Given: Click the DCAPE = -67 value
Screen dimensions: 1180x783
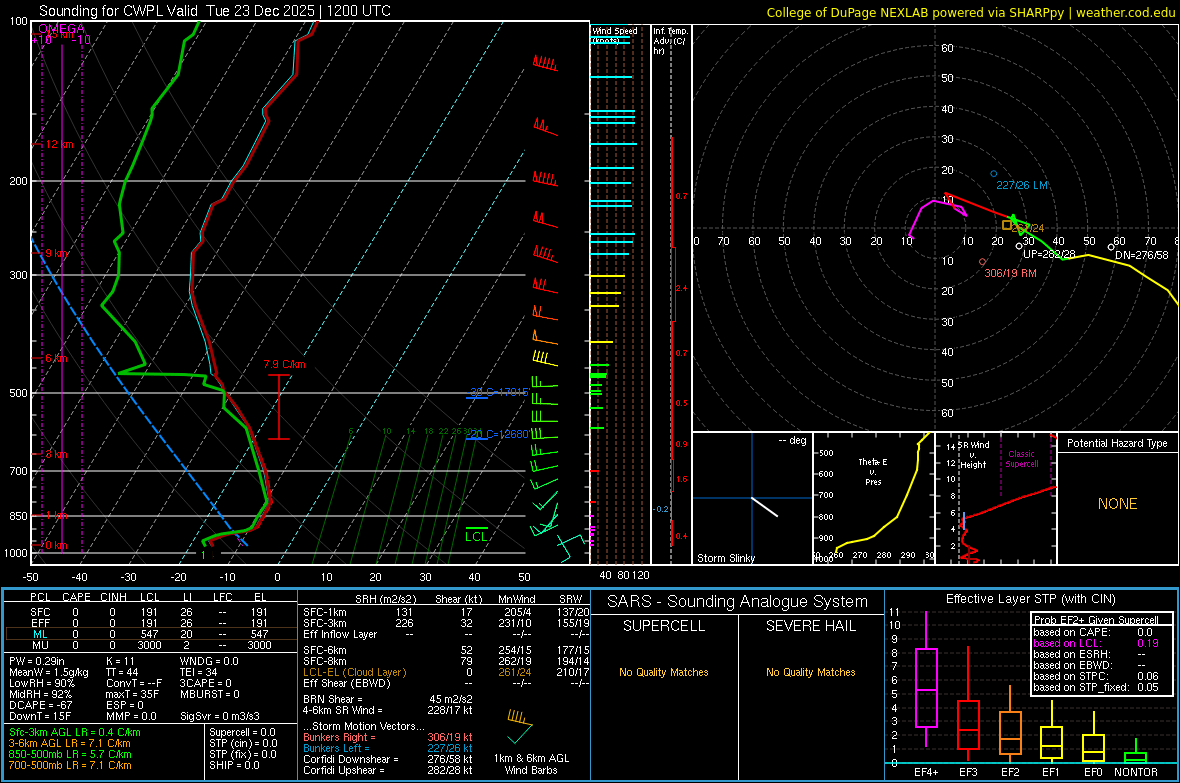Looking at the screenshot, I should (40, 705).
